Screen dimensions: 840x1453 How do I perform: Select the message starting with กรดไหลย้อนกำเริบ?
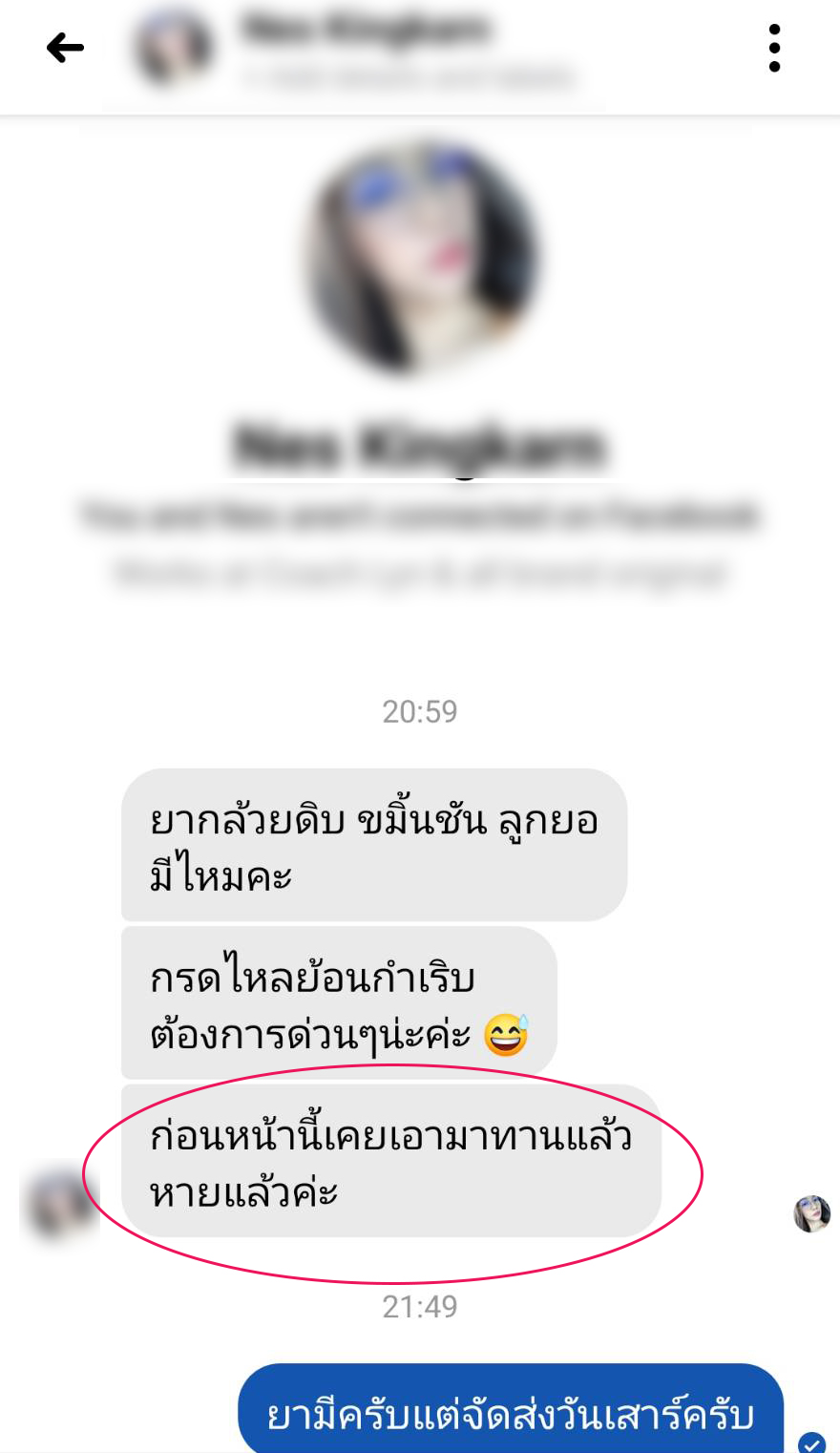(x=339, y=1003)
